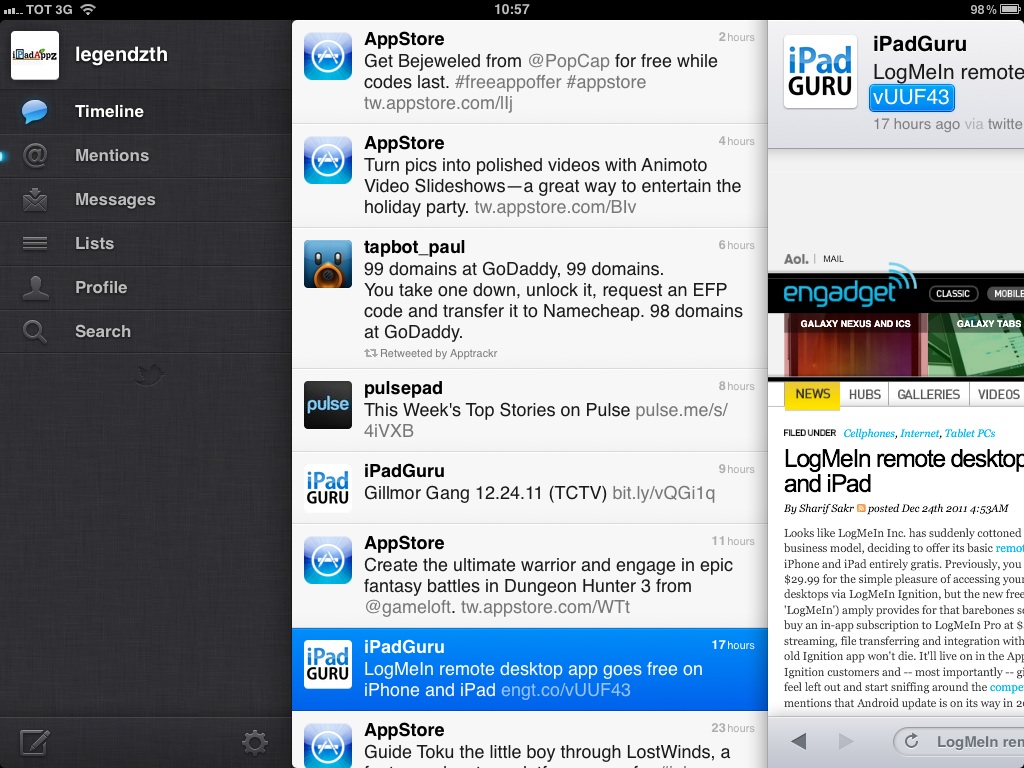Tap the Profile person silhouette icon
The height and width of the screenshot is (768, 1024).
tap(35, 287)
